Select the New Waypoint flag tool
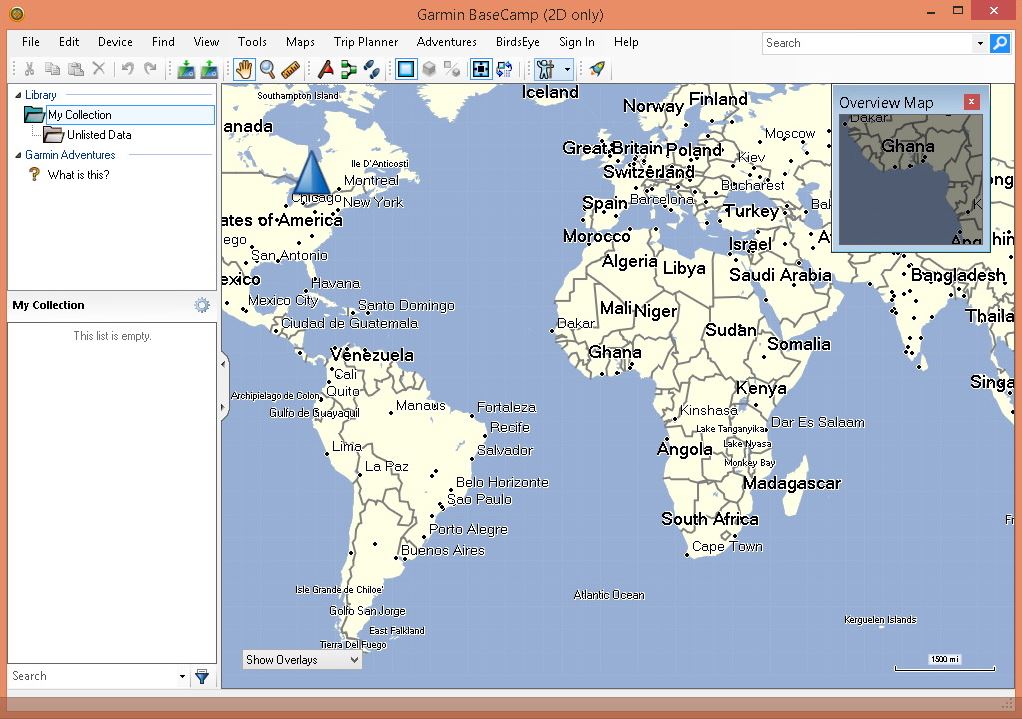Screen dimensions: 1022x719 point(325,68)
